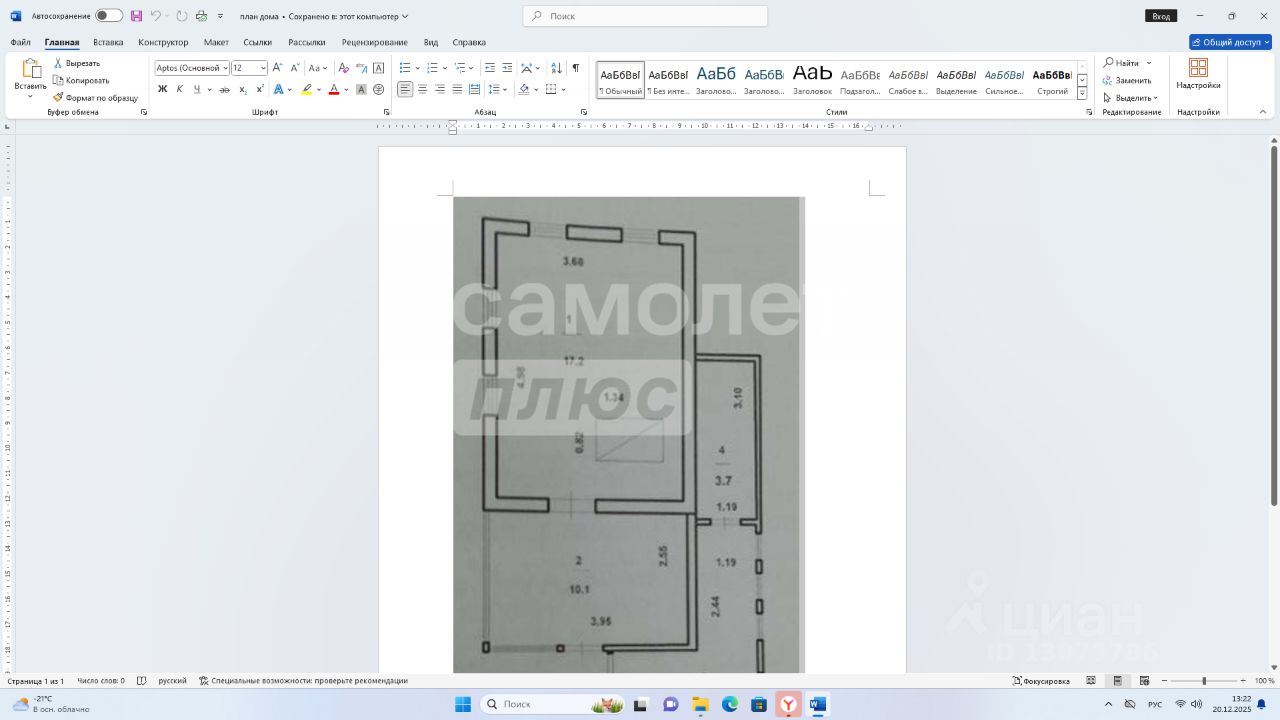This screenshot has height=720, width=1280.
Task: Click the Format Painter brush icon
Action: coord(58,98)
